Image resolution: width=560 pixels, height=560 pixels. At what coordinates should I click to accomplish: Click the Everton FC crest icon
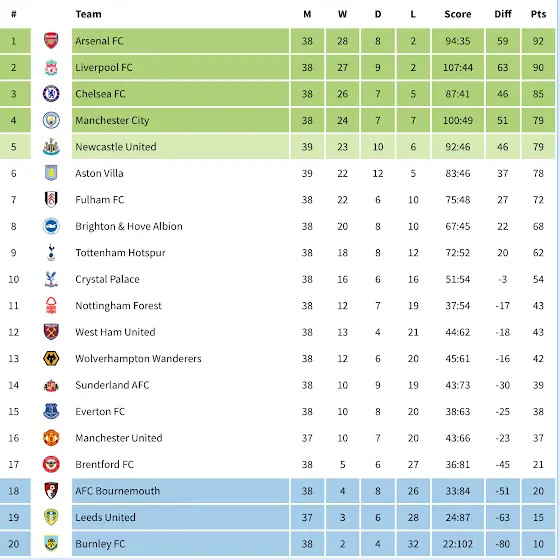51,411
